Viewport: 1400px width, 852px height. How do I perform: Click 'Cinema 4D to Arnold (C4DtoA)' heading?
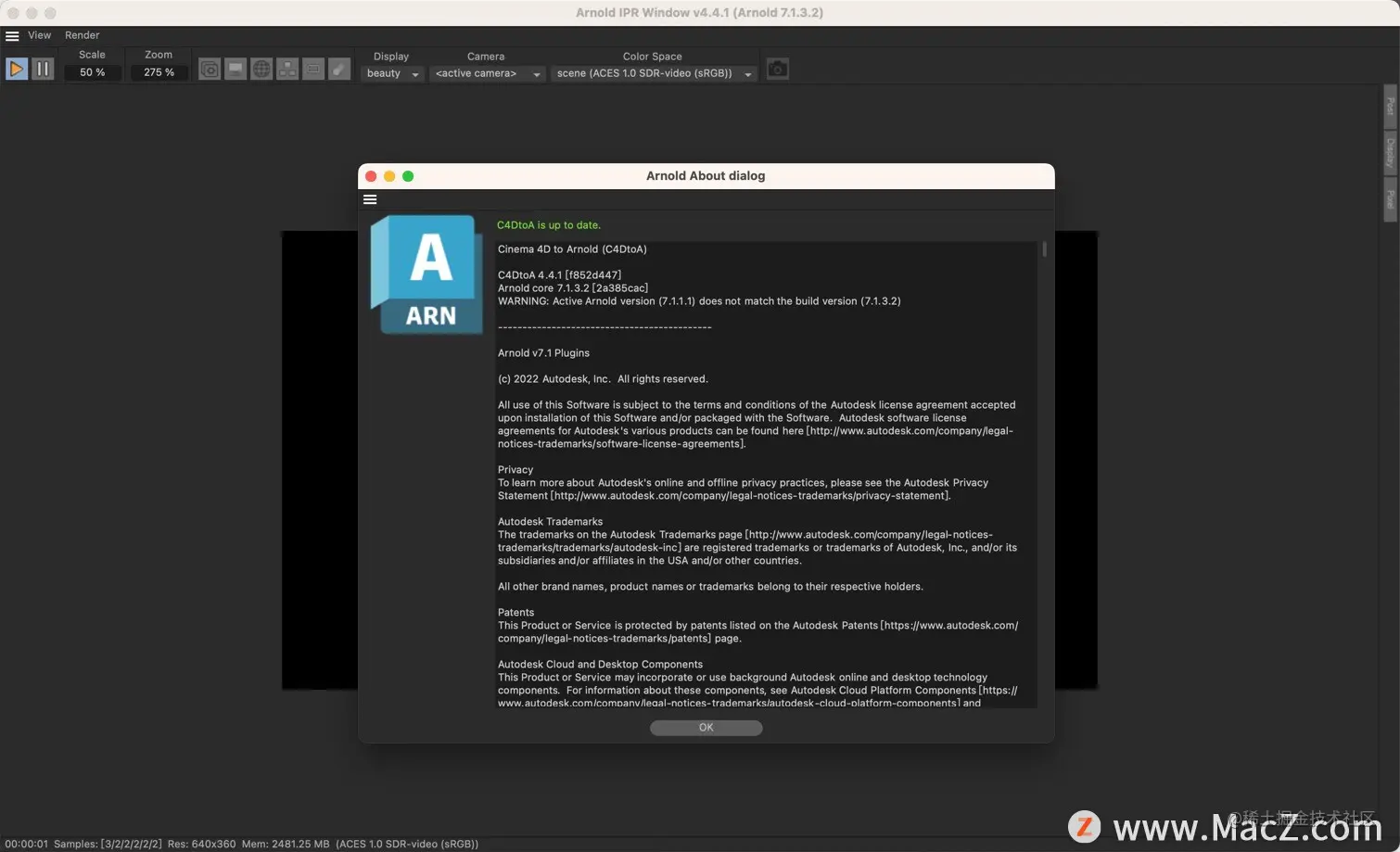[x=572, y=249]
